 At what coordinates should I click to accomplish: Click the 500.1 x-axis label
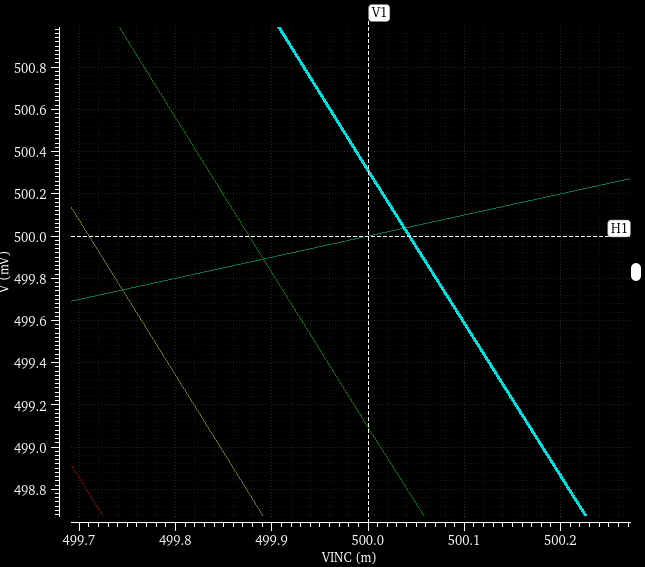[464, 540]
